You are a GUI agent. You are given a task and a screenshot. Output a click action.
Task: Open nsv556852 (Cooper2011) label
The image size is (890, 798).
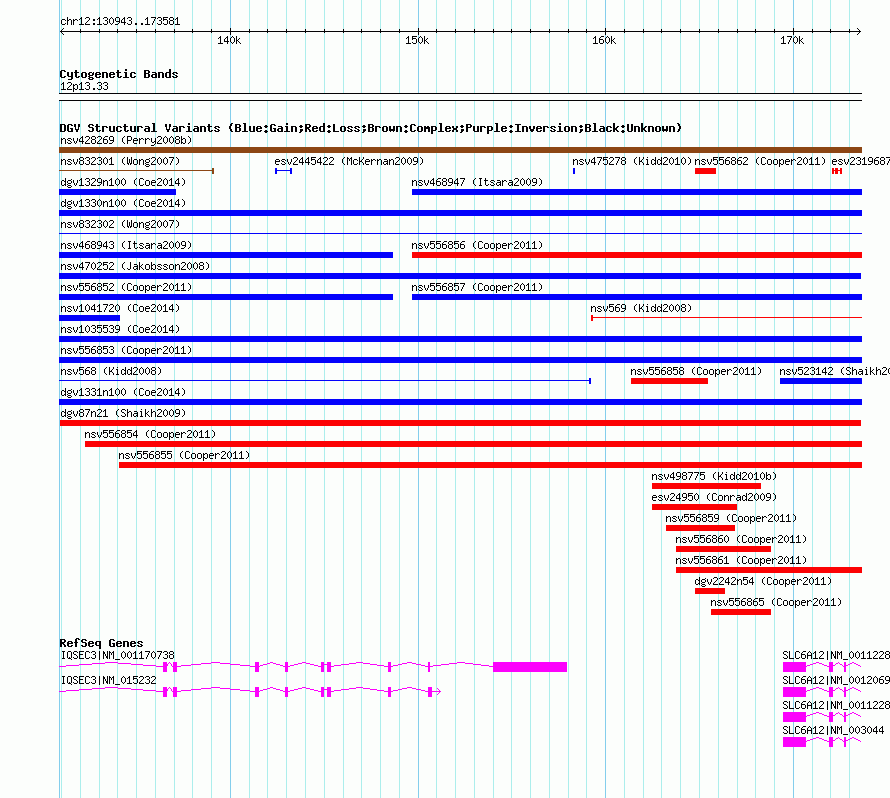126,287
